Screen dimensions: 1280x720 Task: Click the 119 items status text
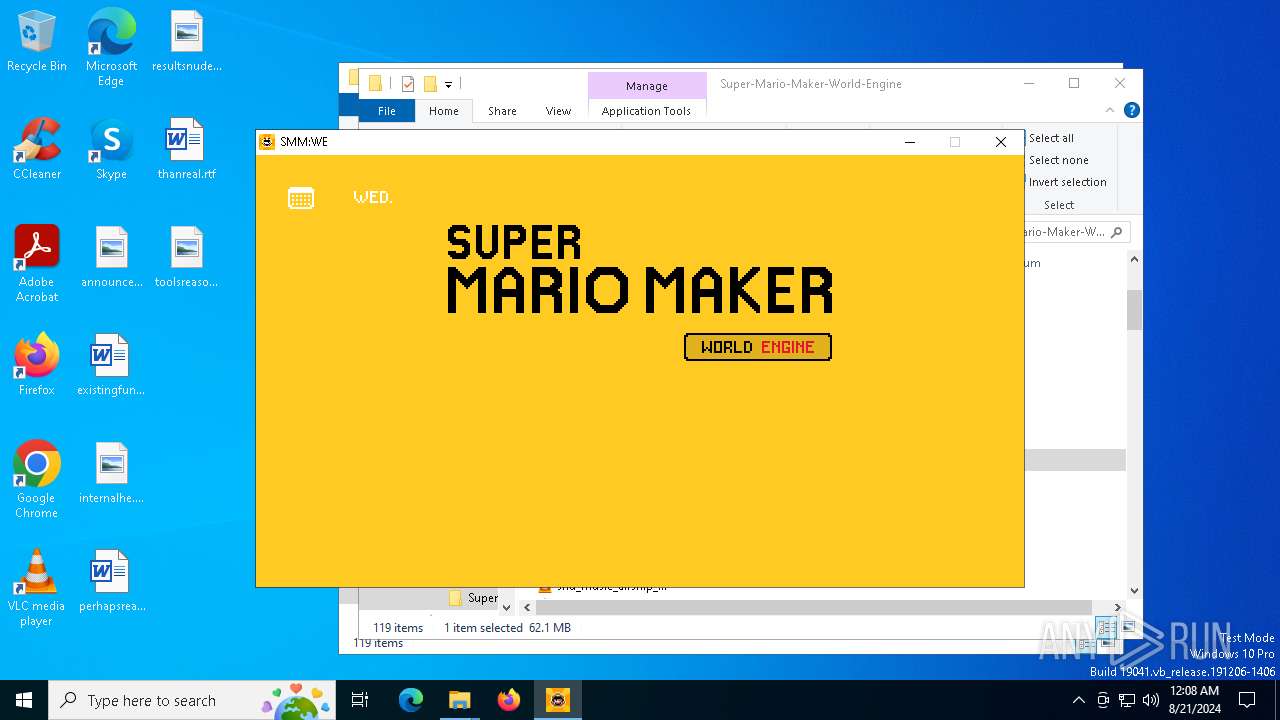click(398, 628)
